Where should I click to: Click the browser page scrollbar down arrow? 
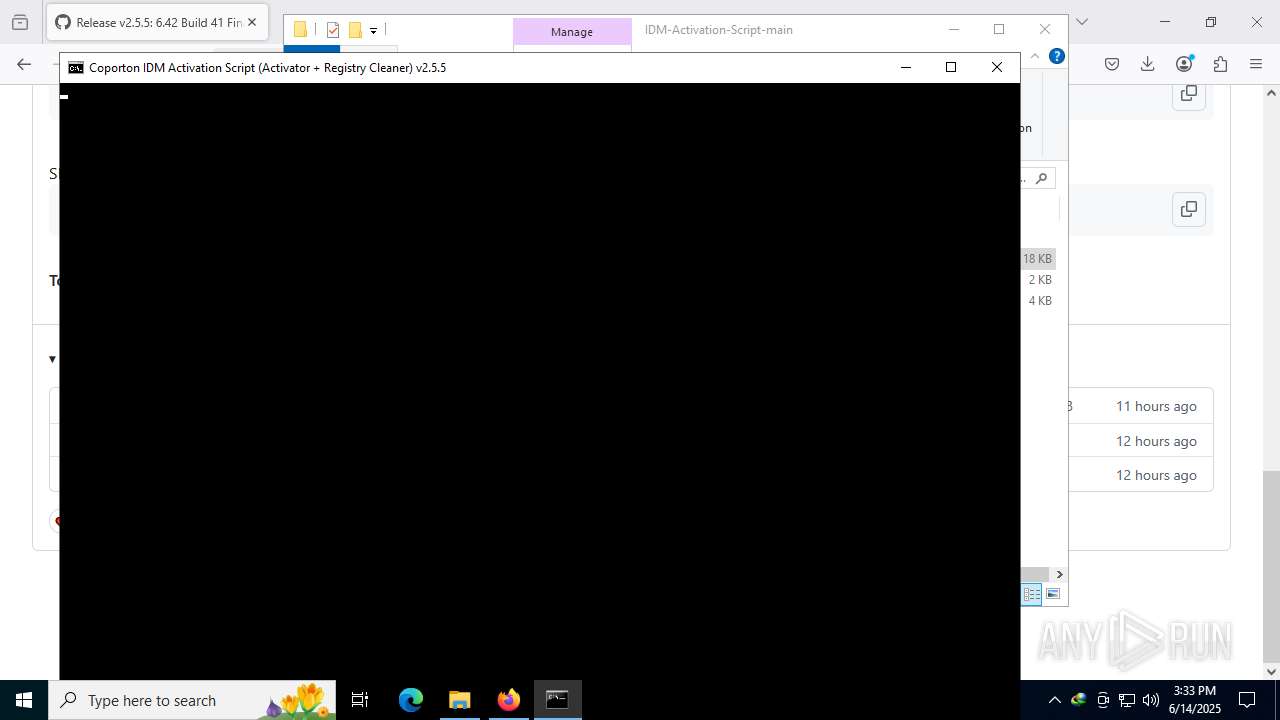coord(1271,671)
